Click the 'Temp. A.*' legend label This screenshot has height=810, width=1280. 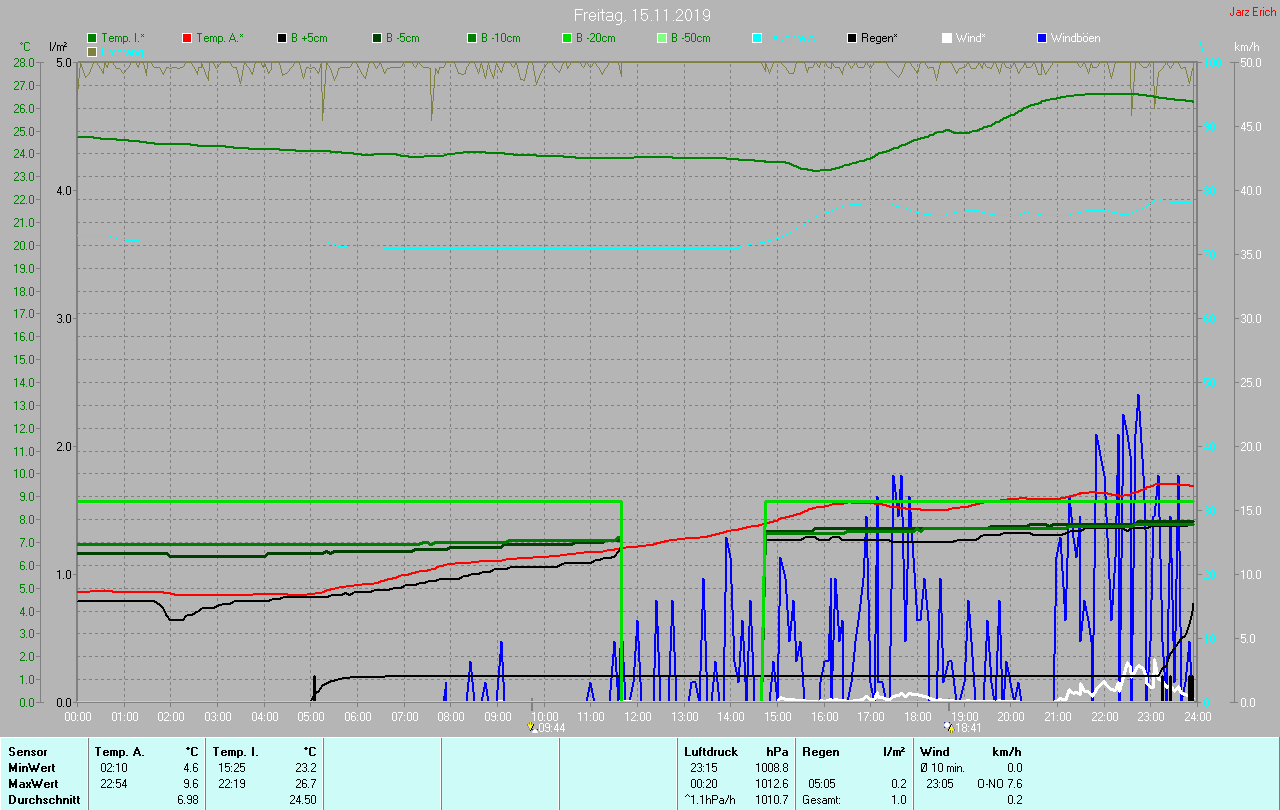coord(220,38)
